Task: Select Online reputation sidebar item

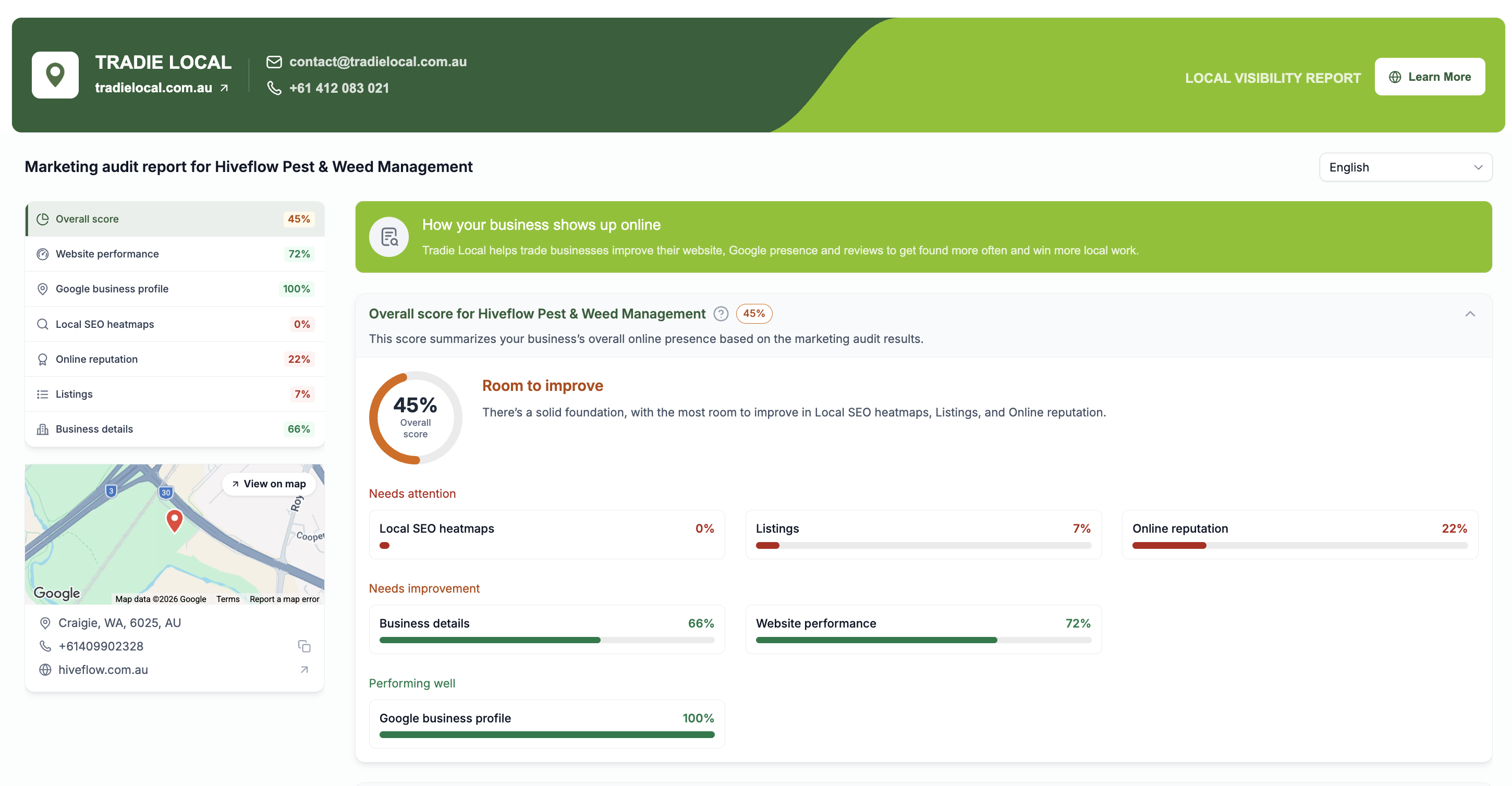Action: [175, 359]
